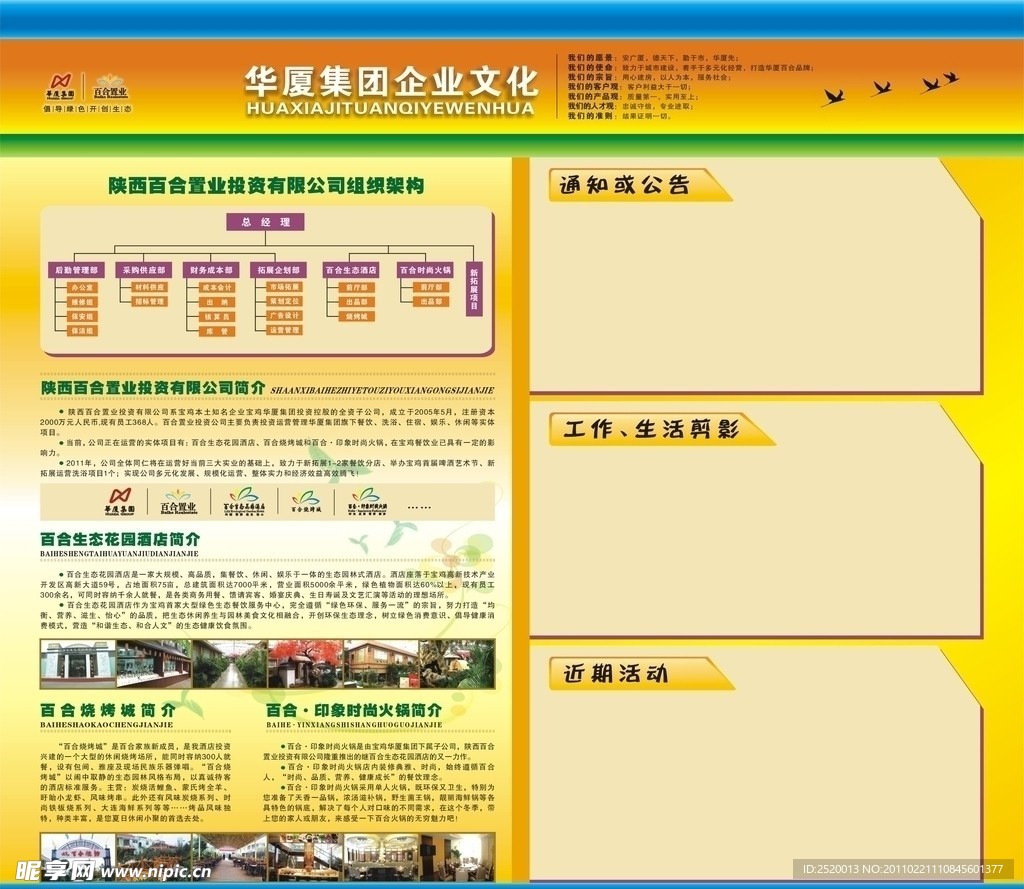Open the brick building photo in the hotel strip
This screenshot has height=889, width=1024.
[381, 664]
